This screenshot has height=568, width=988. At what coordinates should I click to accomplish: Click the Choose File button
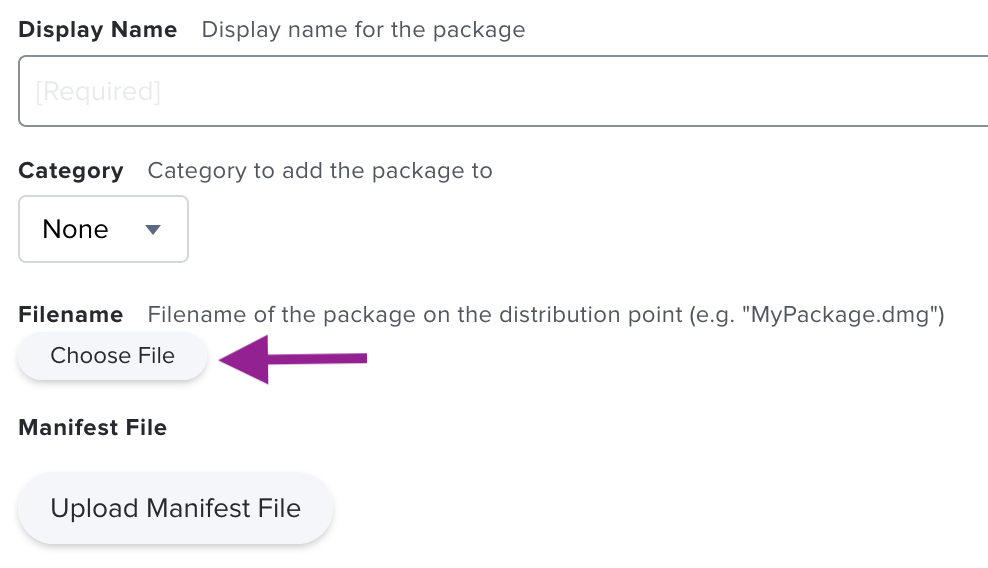(112, 356)
